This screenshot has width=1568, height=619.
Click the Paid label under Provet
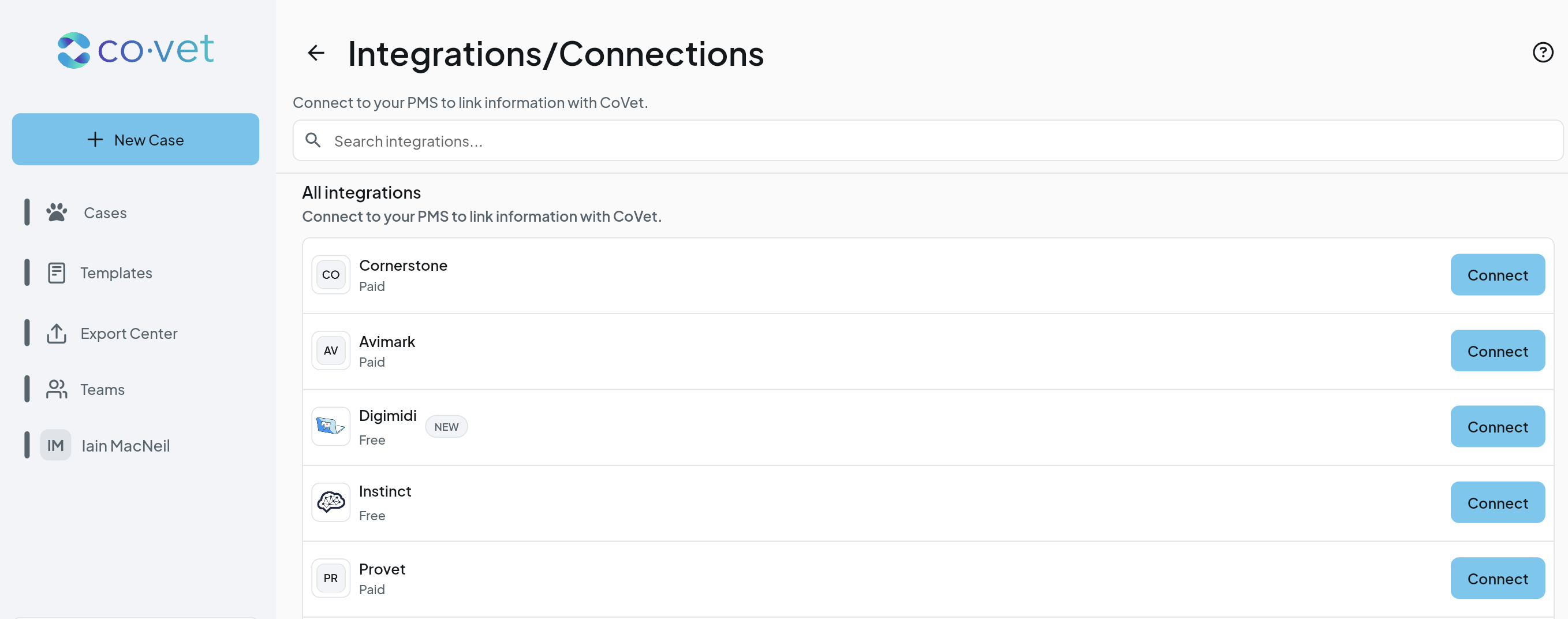(x=372, y=589)
